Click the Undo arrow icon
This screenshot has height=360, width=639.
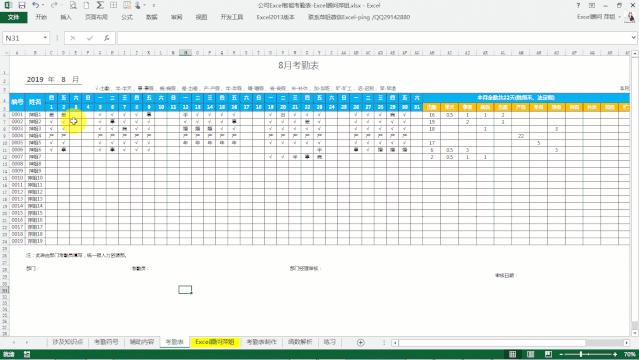[35, 5]
